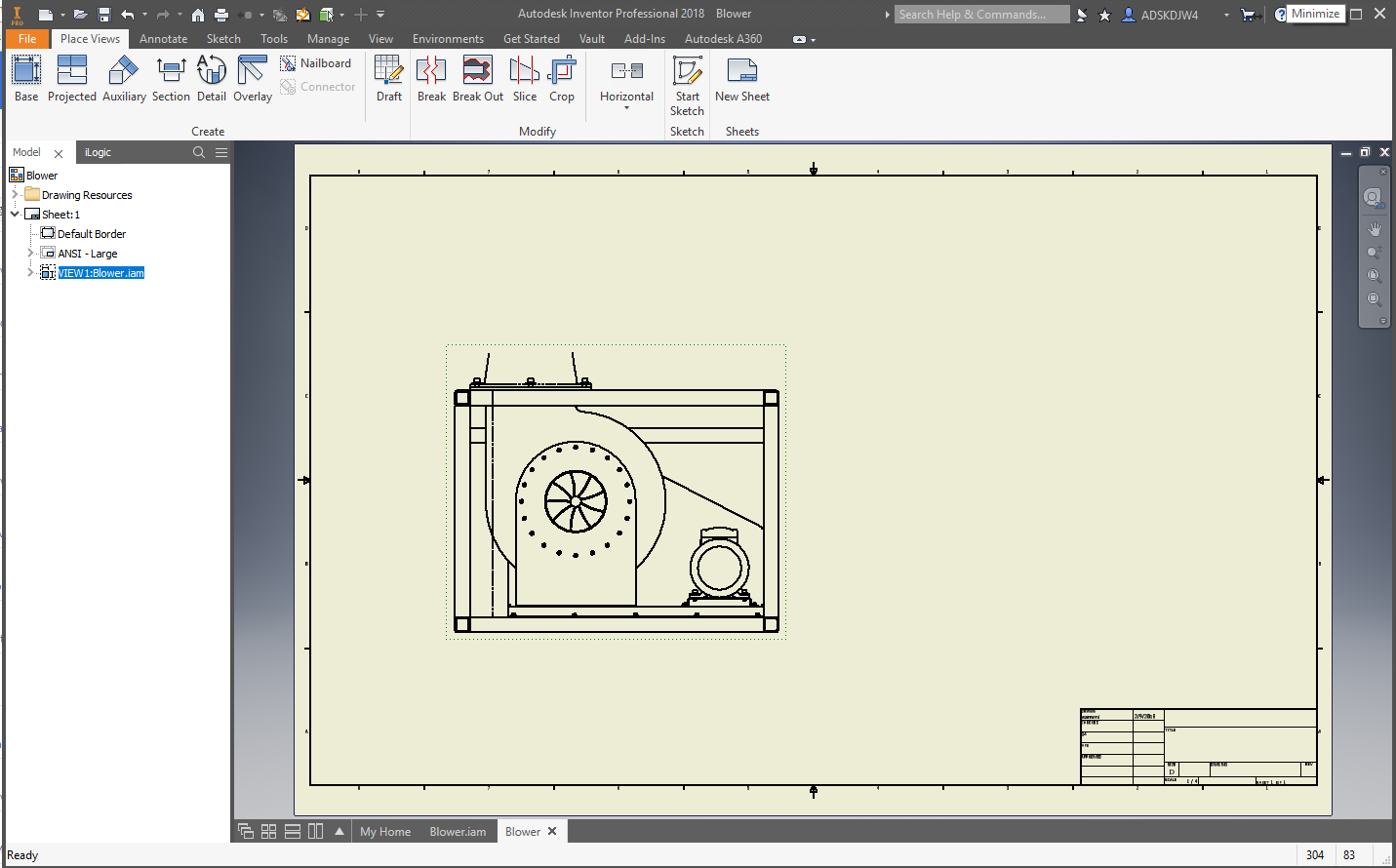Open the Blower.iam document tab
1396x868 pixels.
(457, 831)
